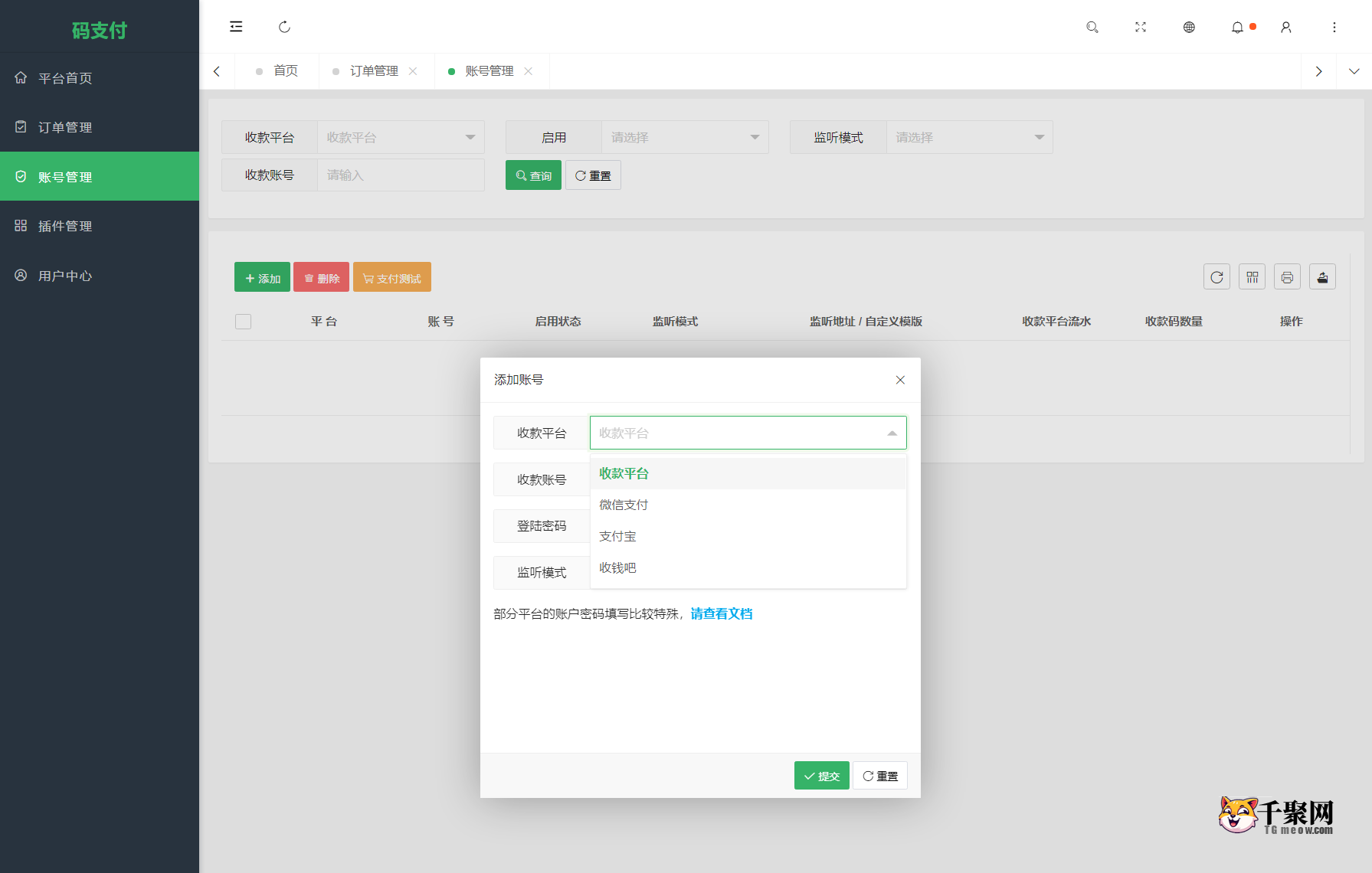Open the language globe icon

pyautogui.click(x=1189, y=27)
